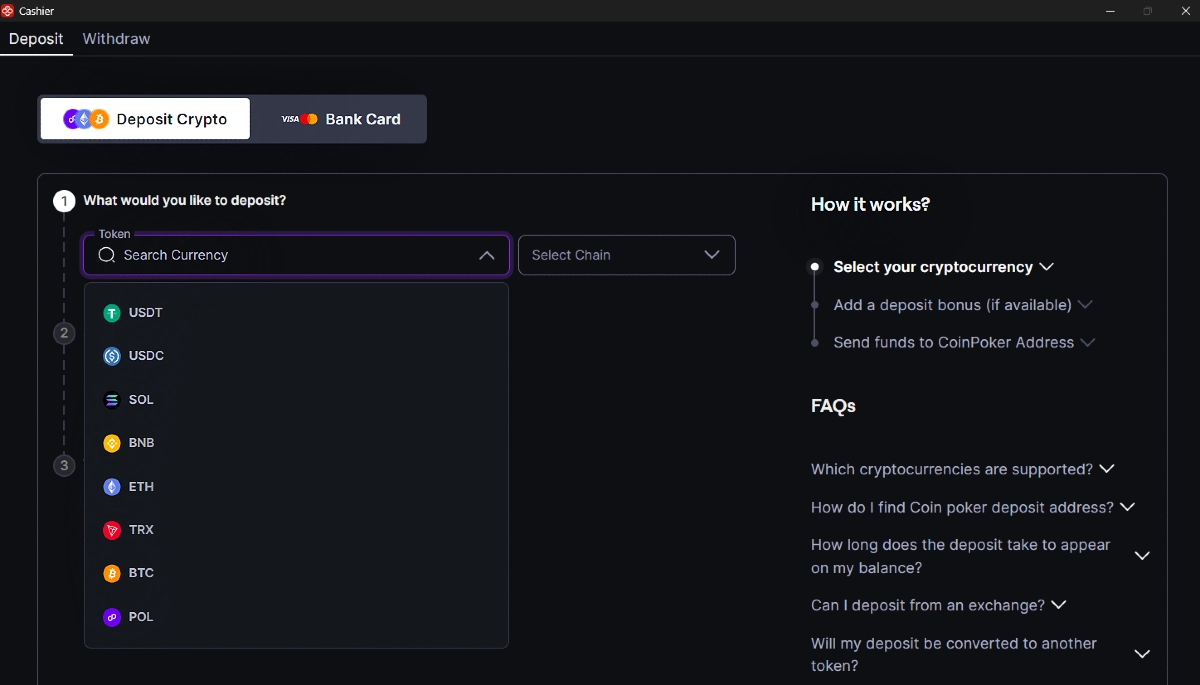Image resolution: width=1200 pixels, height=685 pixels.
Task: Select the BTC token icon
Action: click(112, 572)
